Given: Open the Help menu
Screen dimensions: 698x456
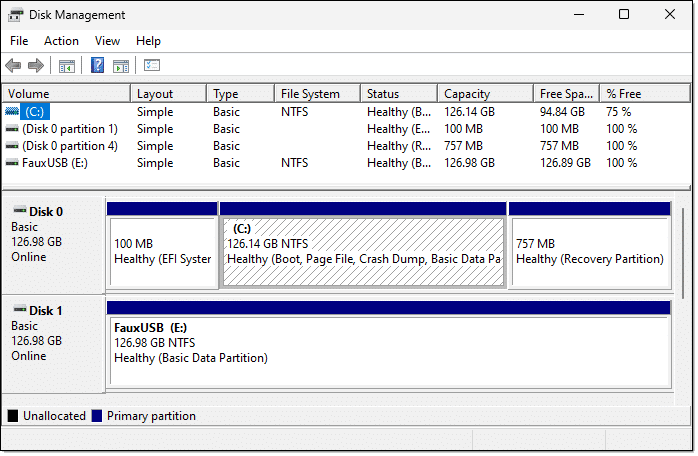Looking at the screenshot, I should [x=148, y=41].
